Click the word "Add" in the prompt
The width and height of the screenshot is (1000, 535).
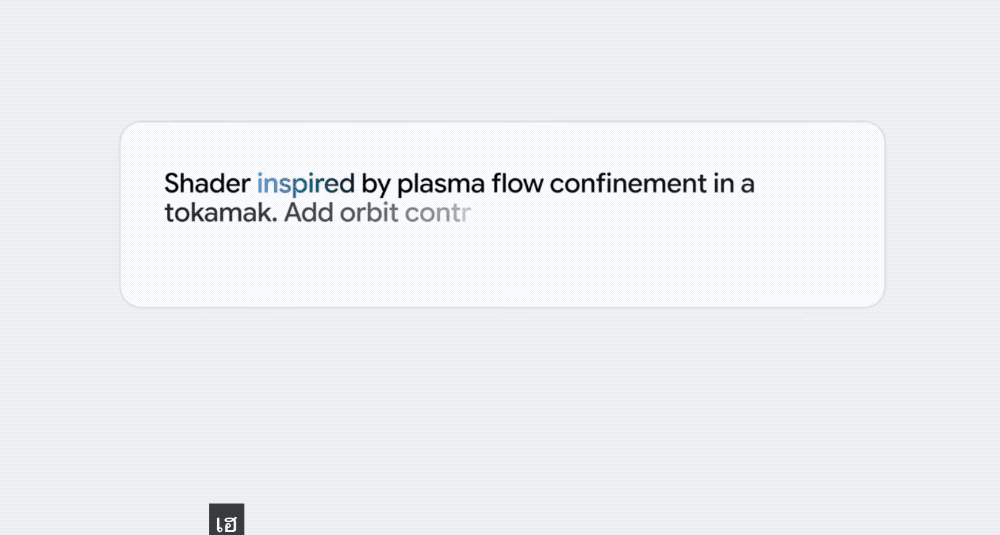tap(308, 213)
